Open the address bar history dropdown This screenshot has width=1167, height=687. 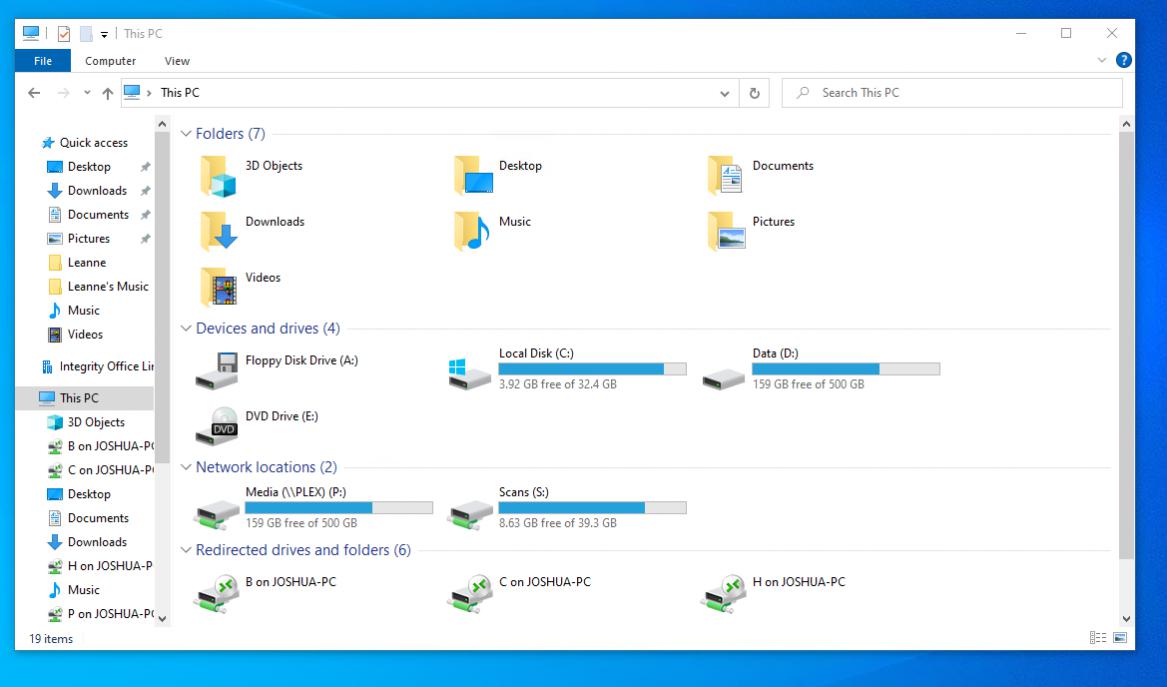tap(725, 93)
